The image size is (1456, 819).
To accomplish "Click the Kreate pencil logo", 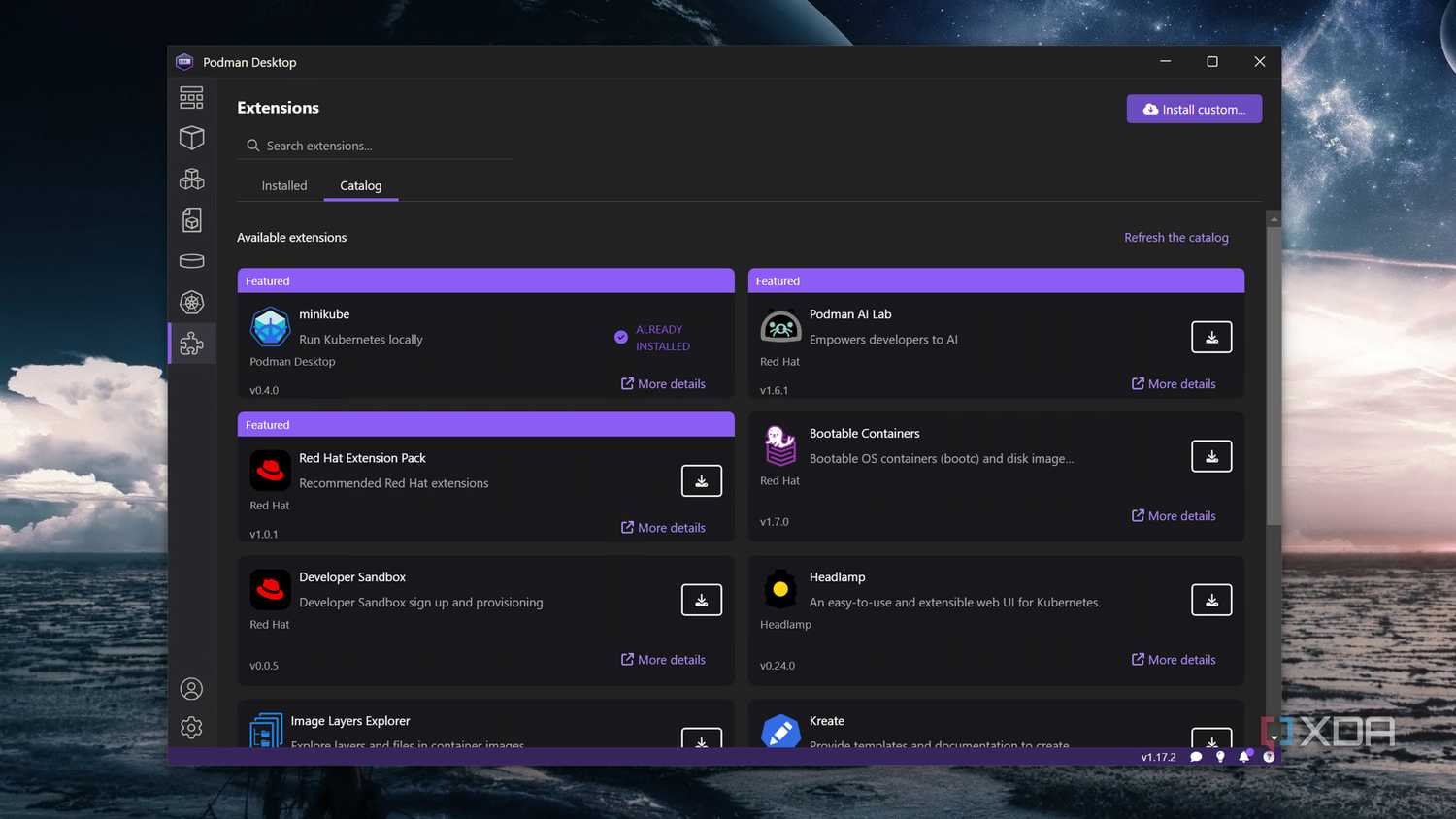I will point(780,732).
